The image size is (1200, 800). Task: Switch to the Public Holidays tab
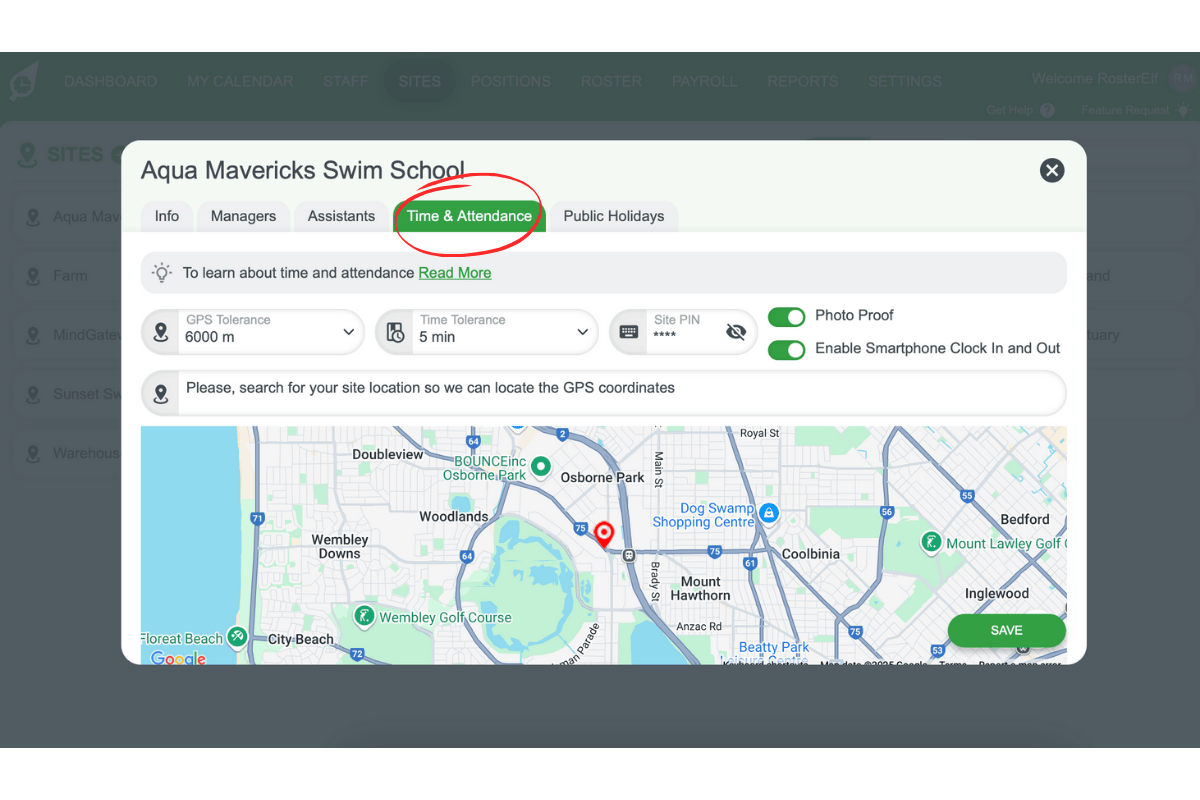(613, 216)
